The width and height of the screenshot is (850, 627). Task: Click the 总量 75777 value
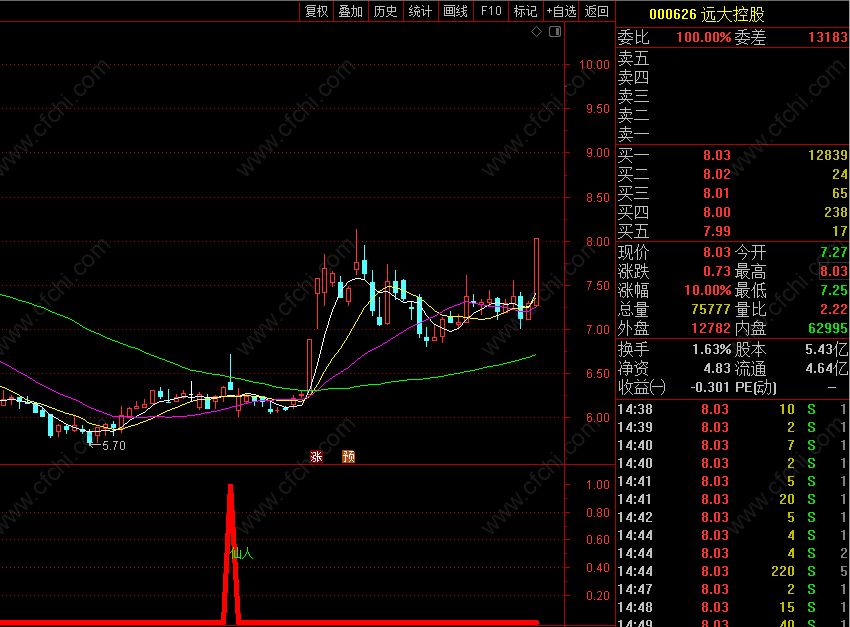711,309
